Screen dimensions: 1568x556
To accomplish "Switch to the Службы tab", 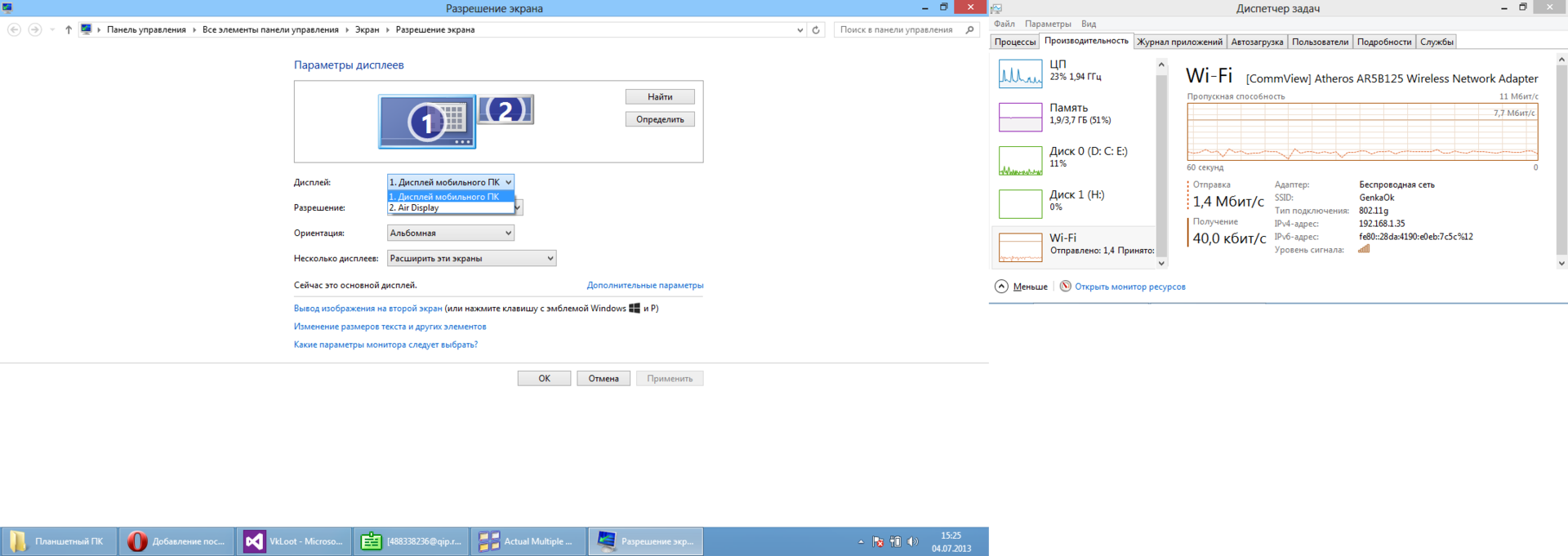I will (x=1437, y=42).
